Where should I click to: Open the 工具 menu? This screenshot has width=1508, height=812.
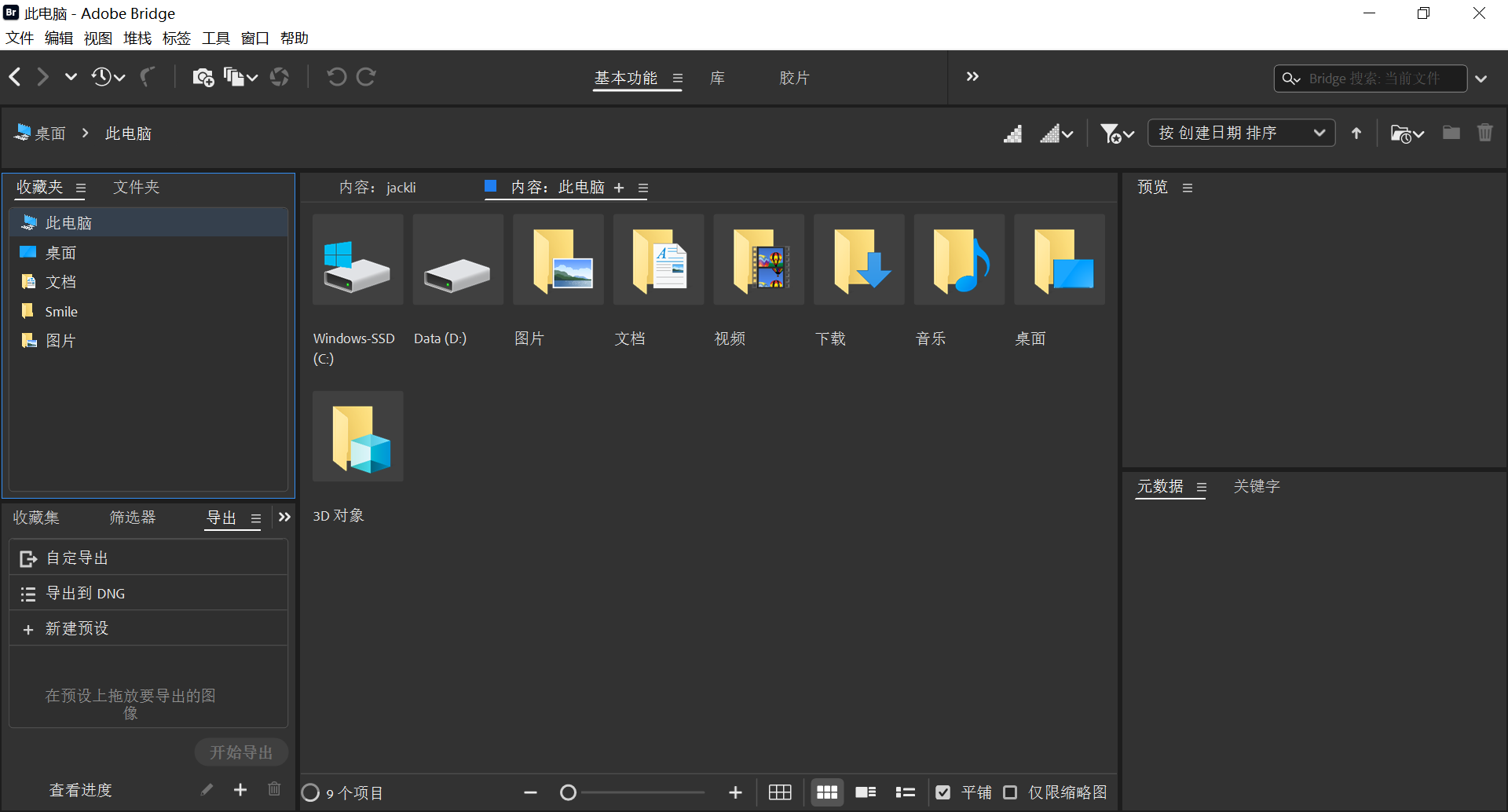coord(215,38)
